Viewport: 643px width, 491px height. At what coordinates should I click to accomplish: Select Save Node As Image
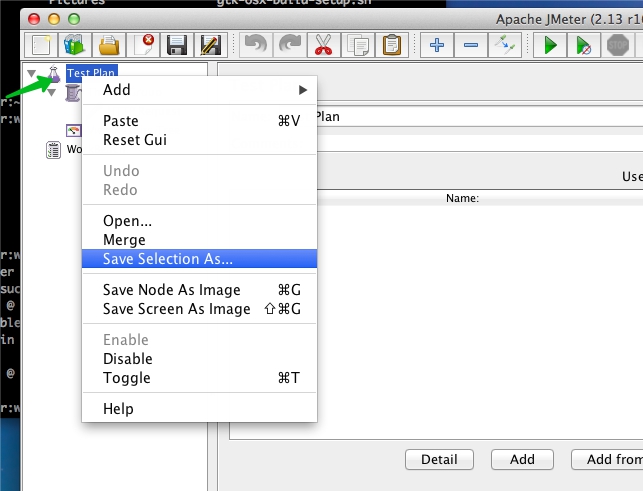pyautogui.click(x=199, y=290)
